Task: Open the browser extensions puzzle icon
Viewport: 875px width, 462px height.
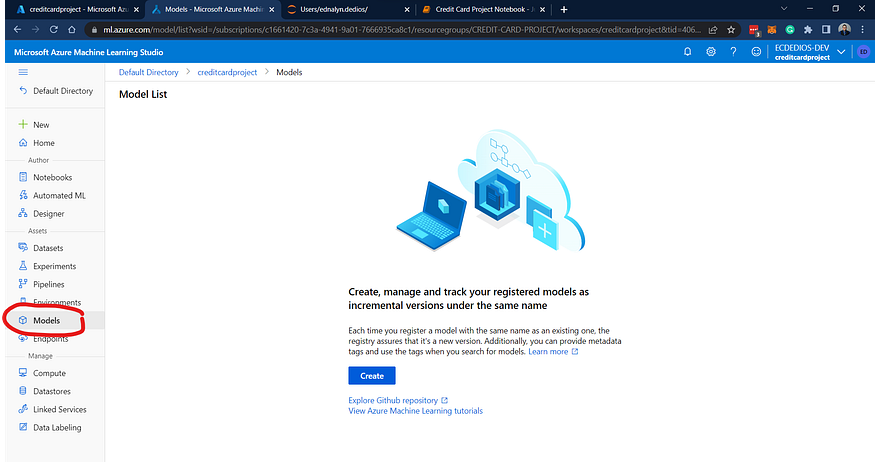Action: click(808, 30)
